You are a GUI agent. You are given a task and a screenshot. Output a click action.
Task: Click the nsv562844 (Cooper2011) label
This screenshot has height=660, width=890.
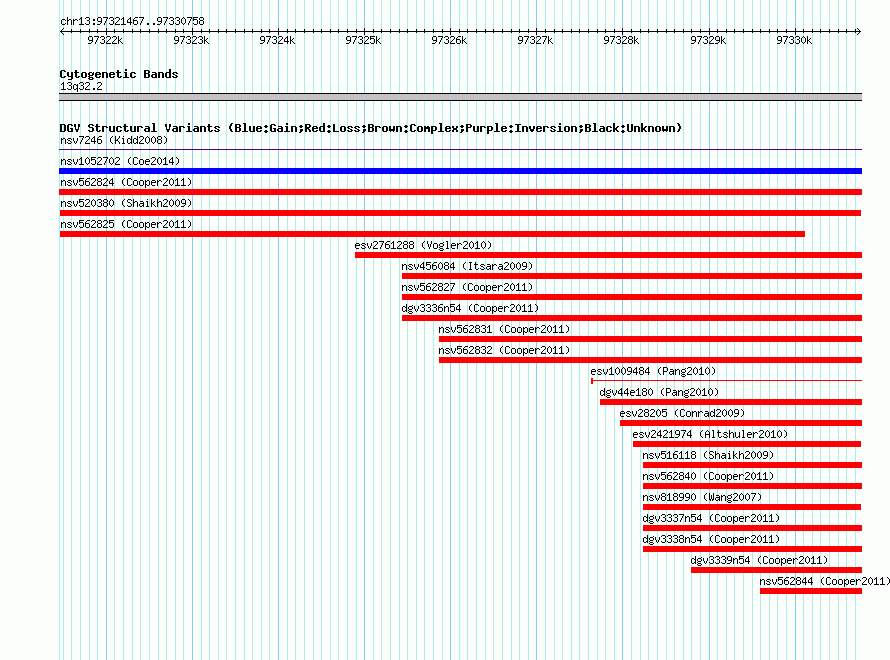(x=824, y=581)
